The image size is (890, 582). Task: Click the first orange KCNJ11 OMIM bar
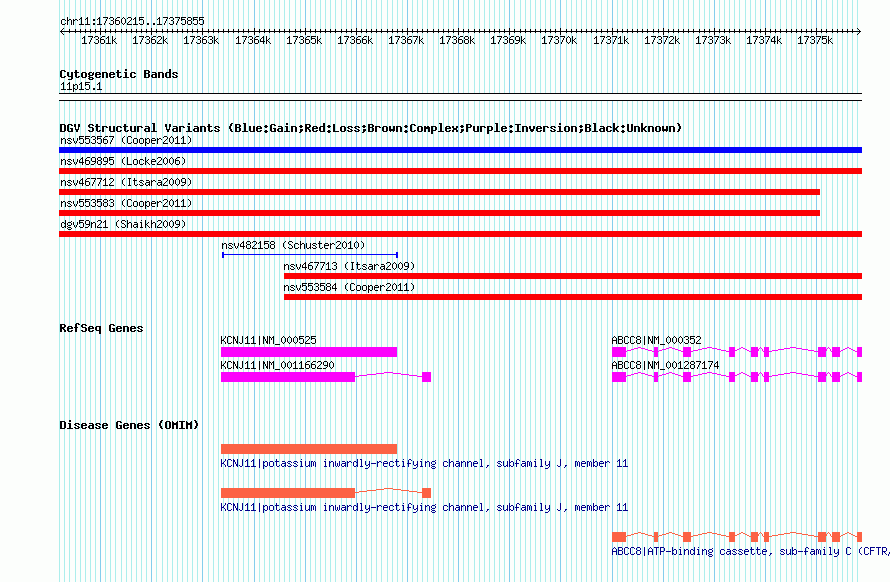click(309, 449)
